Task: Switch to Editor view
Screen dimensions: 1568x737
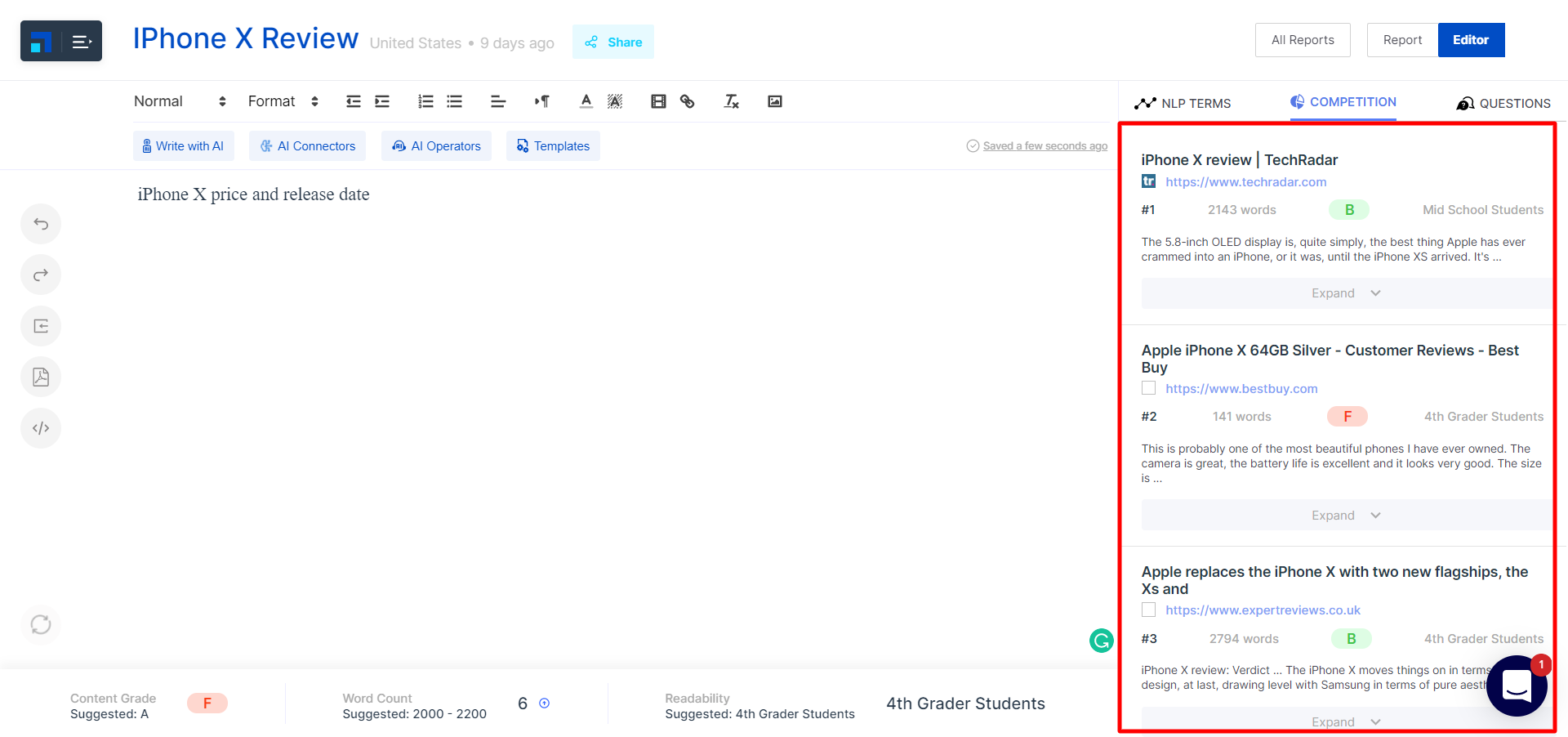Action: [1471, 40]
